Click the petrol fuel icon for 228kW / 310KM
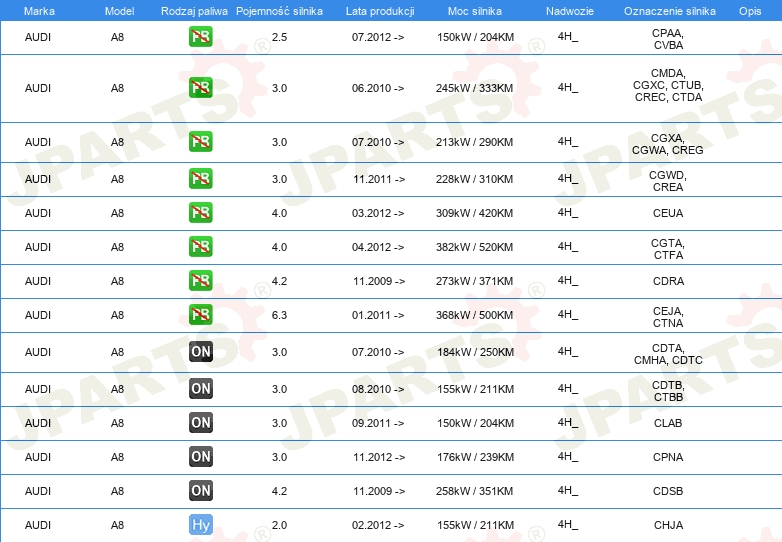This screenshot has width=782, height=542. pyautogui.click(x=200, y=179)
